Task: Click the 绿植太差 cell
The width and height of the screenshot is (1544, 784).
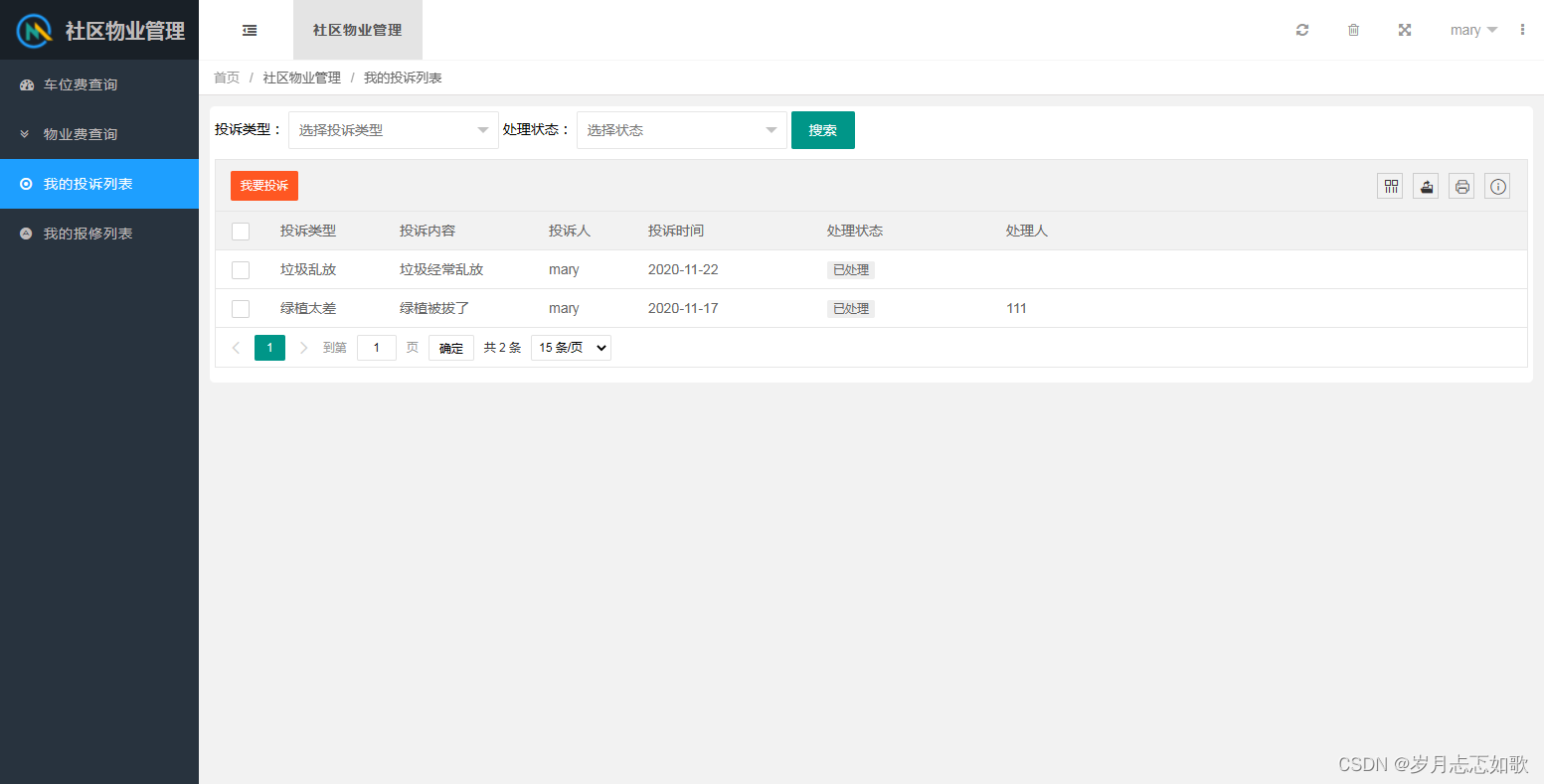Action: point(308,308)
